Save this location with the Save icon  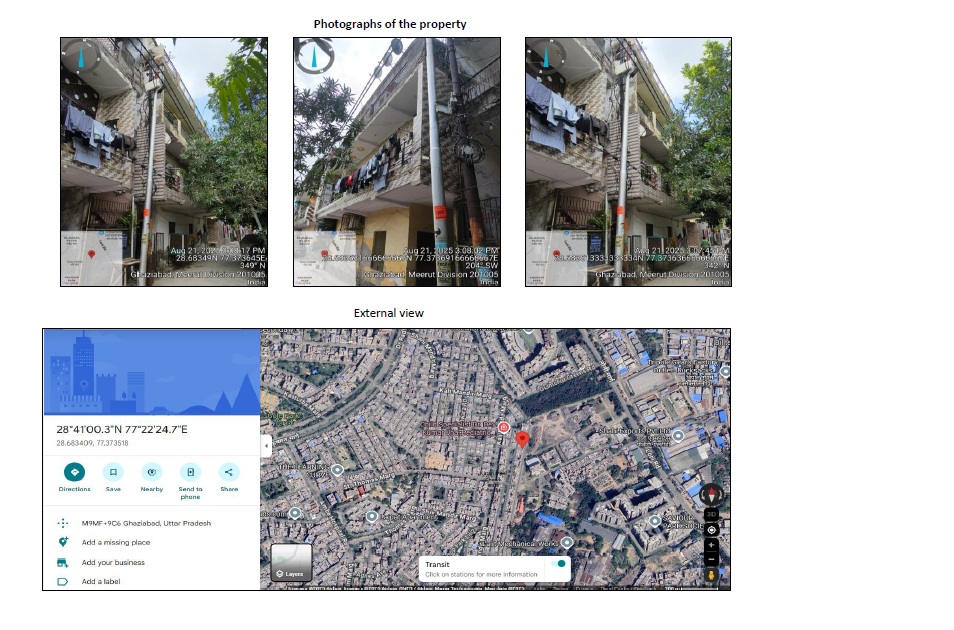tap(113, 472)
